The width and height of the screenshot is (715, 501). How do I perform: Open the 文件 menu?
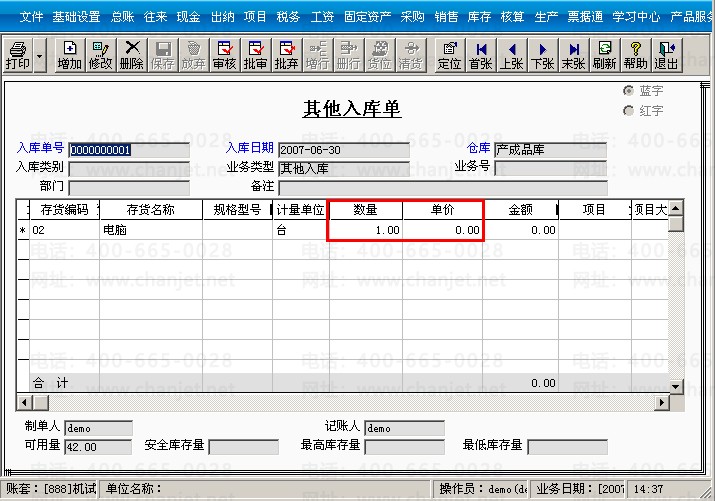pyautogui.click(x=31, y=17)
